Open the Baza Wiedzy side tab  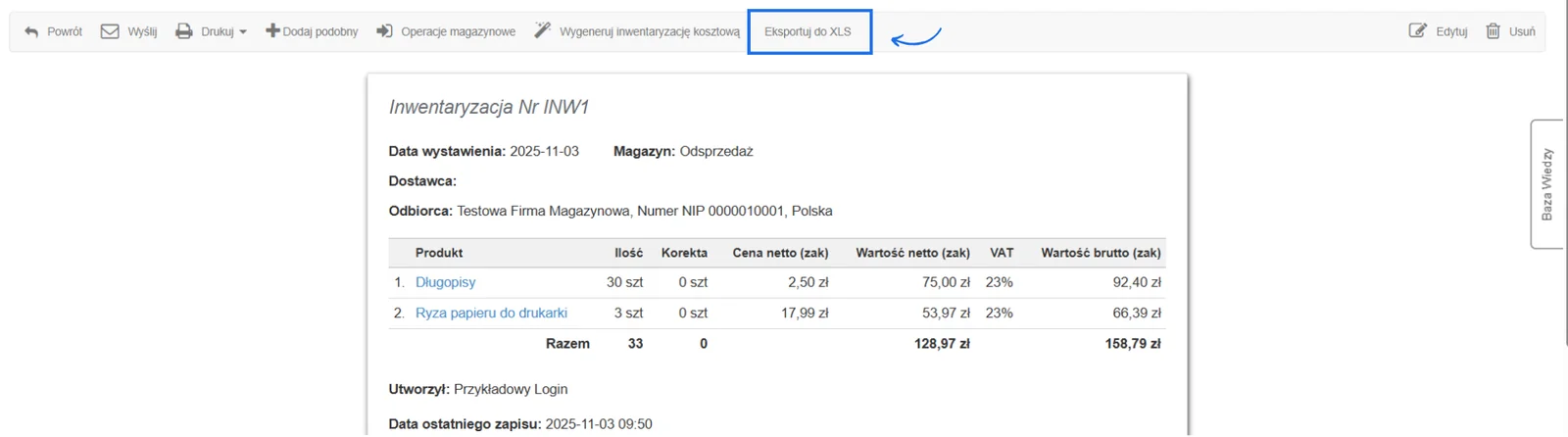1546,184
